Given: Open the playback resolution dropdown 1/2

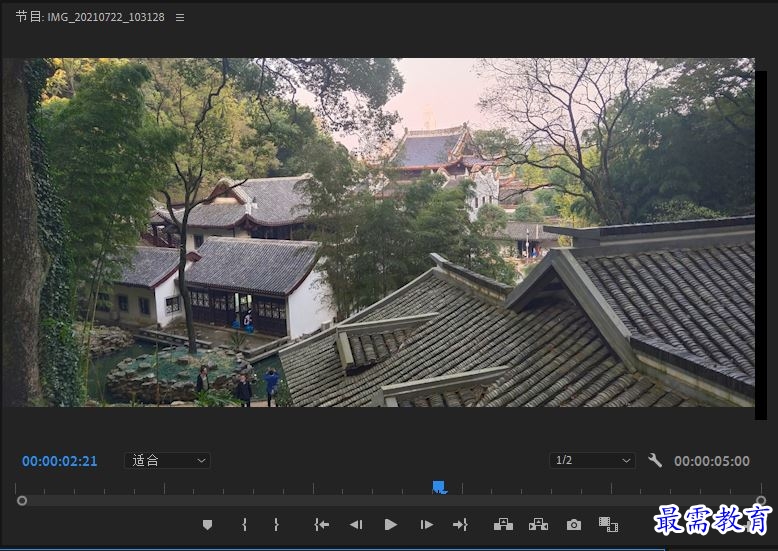Looking at the screenshot, I should 592,461.
